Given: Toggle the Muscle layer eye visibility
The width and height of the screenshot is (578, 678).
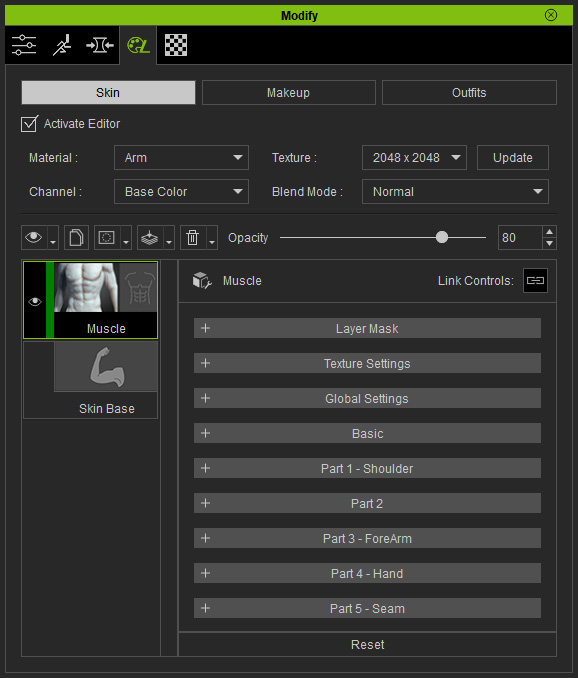Looking at the screenshot, I should [x=35, y=301].
